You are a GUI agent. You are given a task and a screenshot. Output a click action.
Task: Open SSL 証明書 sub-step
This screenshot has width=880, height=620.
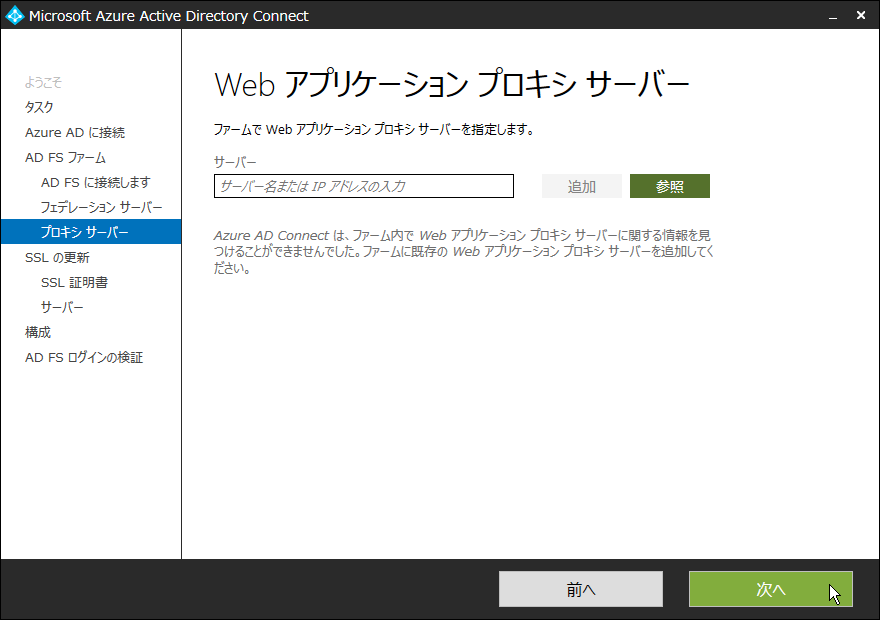[x=74, y=282]
